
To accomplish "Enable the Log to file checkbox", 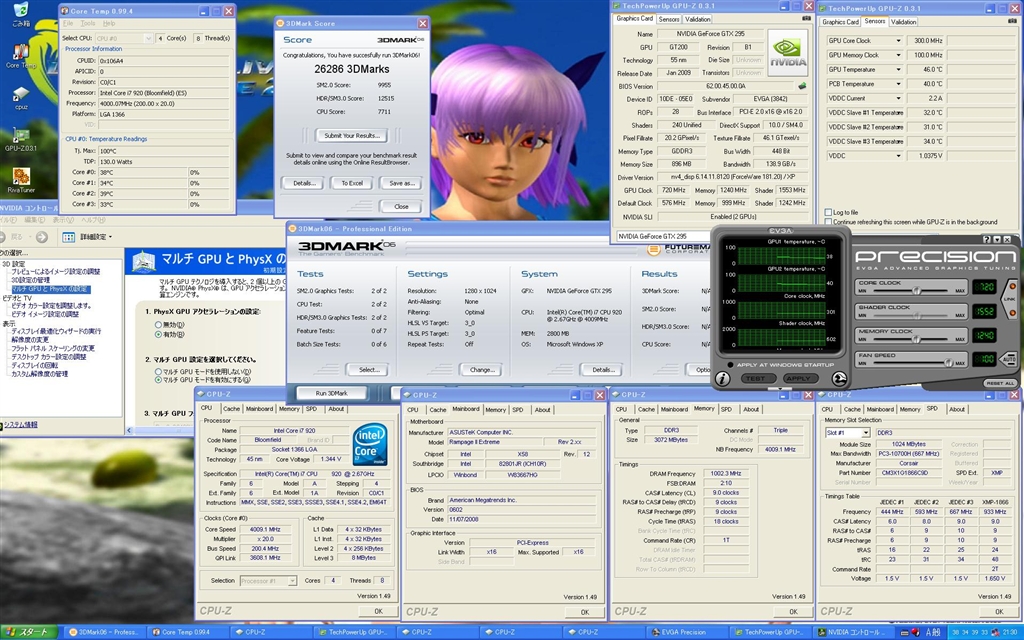I will click(827, 212).
